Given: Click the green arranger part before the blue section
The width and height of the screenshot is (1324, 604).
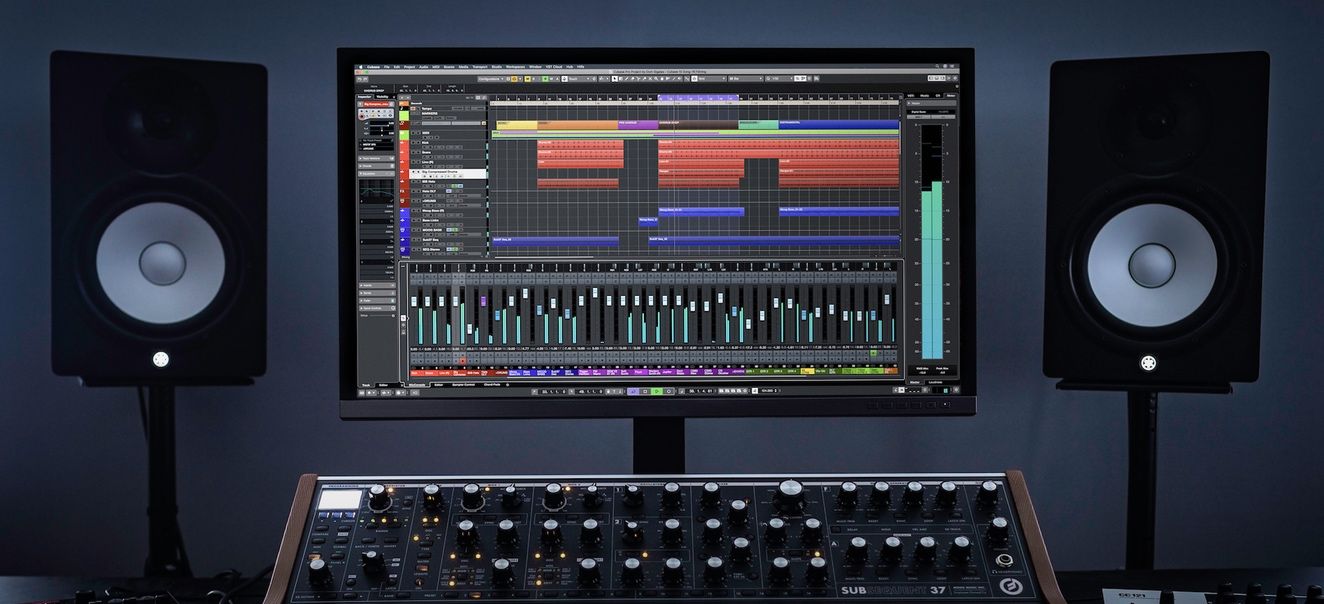Looking at the screenshot, I should pos(758,125).
